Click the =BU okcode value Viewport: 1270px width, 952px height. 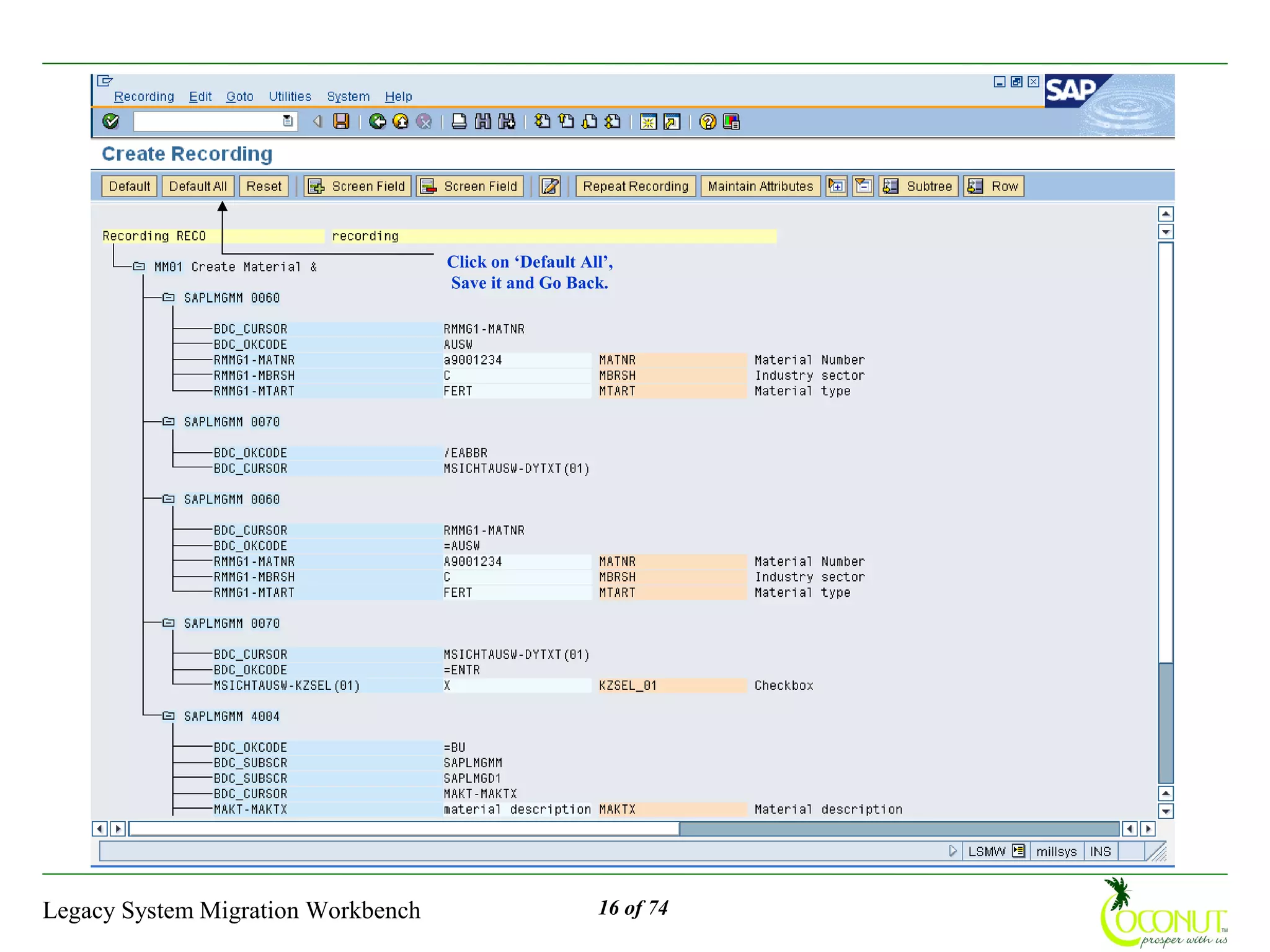coord(455,747)
